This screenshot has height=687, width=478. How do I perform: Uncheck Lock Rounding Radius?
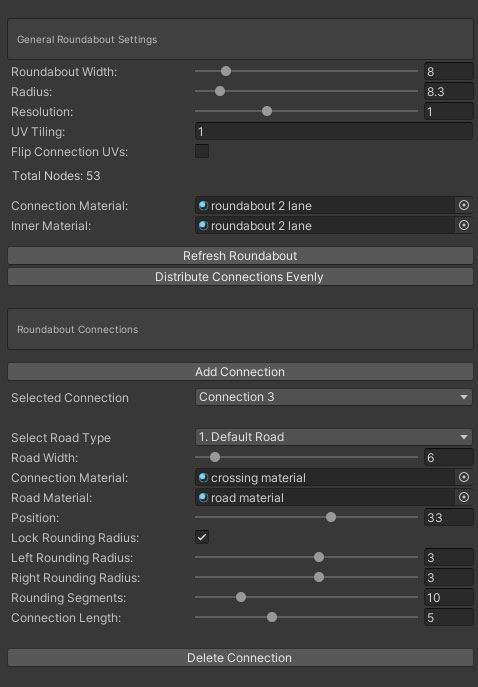click(x=202, y=537)
